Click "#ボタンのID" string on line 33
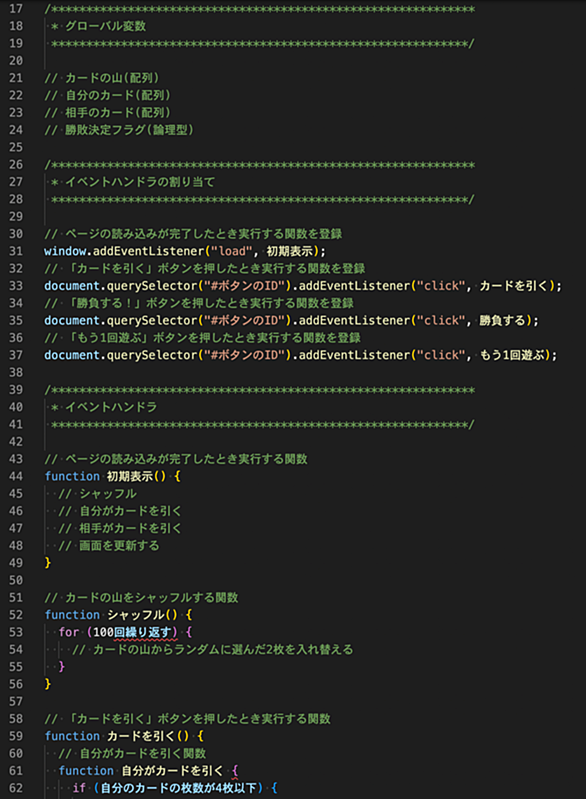The image size is (586, 799). [x=244, y=286]
